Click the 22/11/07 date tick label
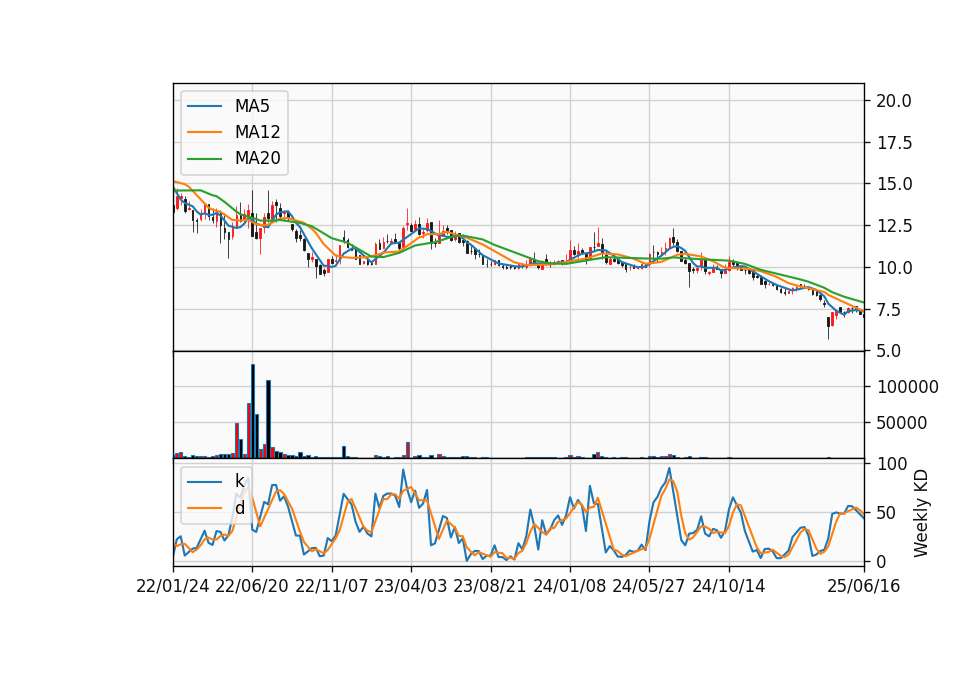The width and height of the screenshot is (960, 690). [x=332, y=586]
